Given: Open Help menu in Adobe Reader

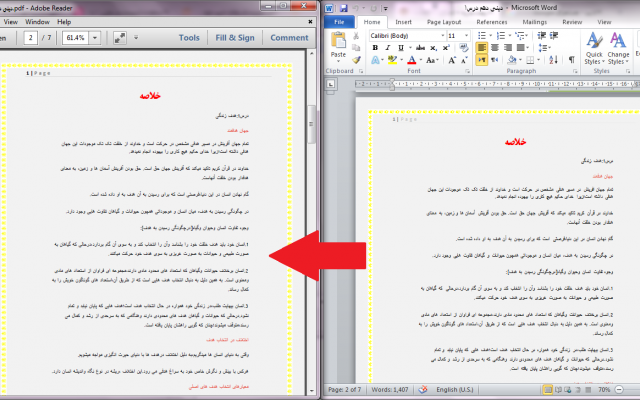Looking at the screenshot, I should [64, 22].
